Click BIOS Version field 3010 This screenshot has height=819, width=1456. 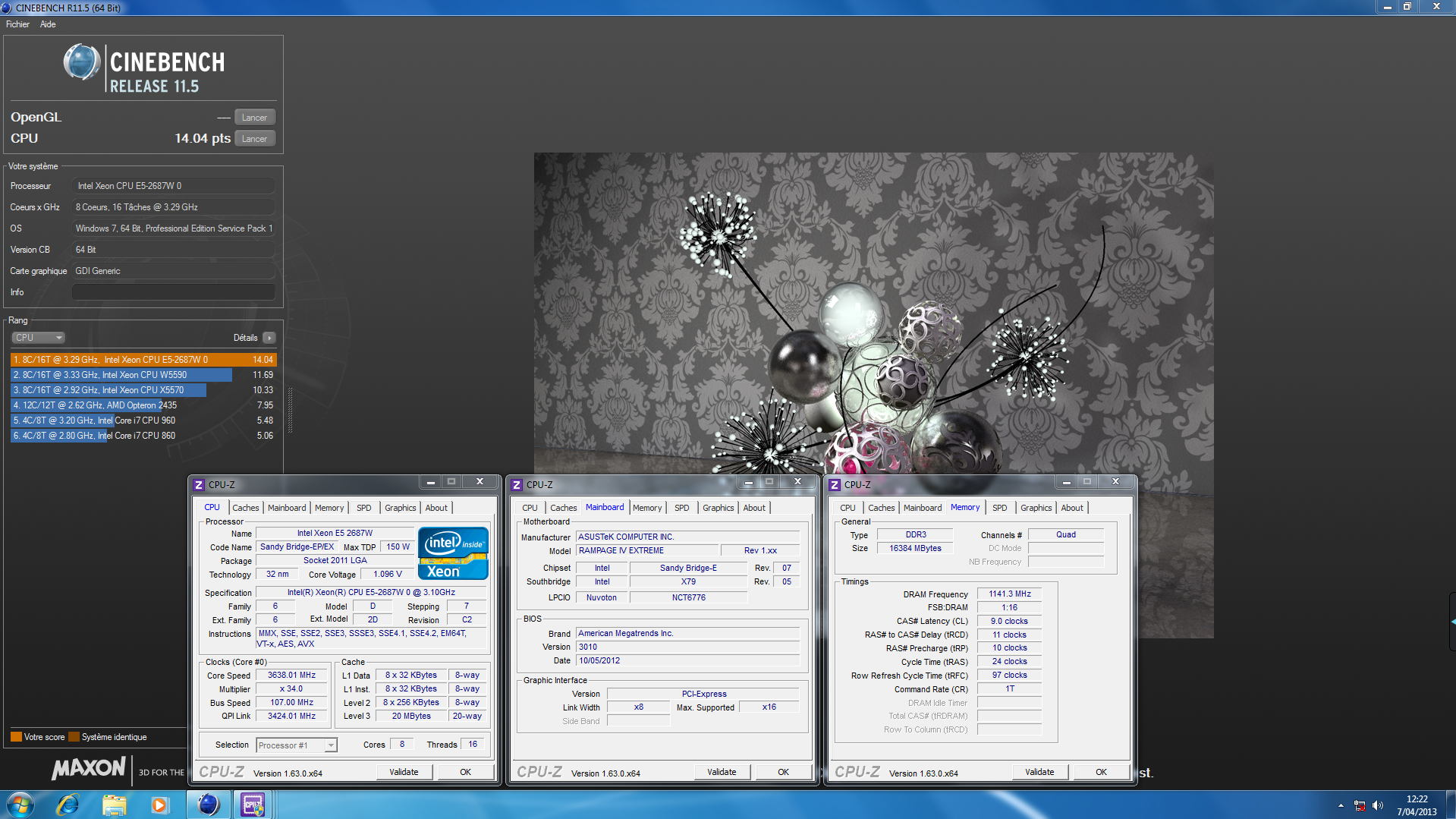pyautogui.click(x=687, y=647)
